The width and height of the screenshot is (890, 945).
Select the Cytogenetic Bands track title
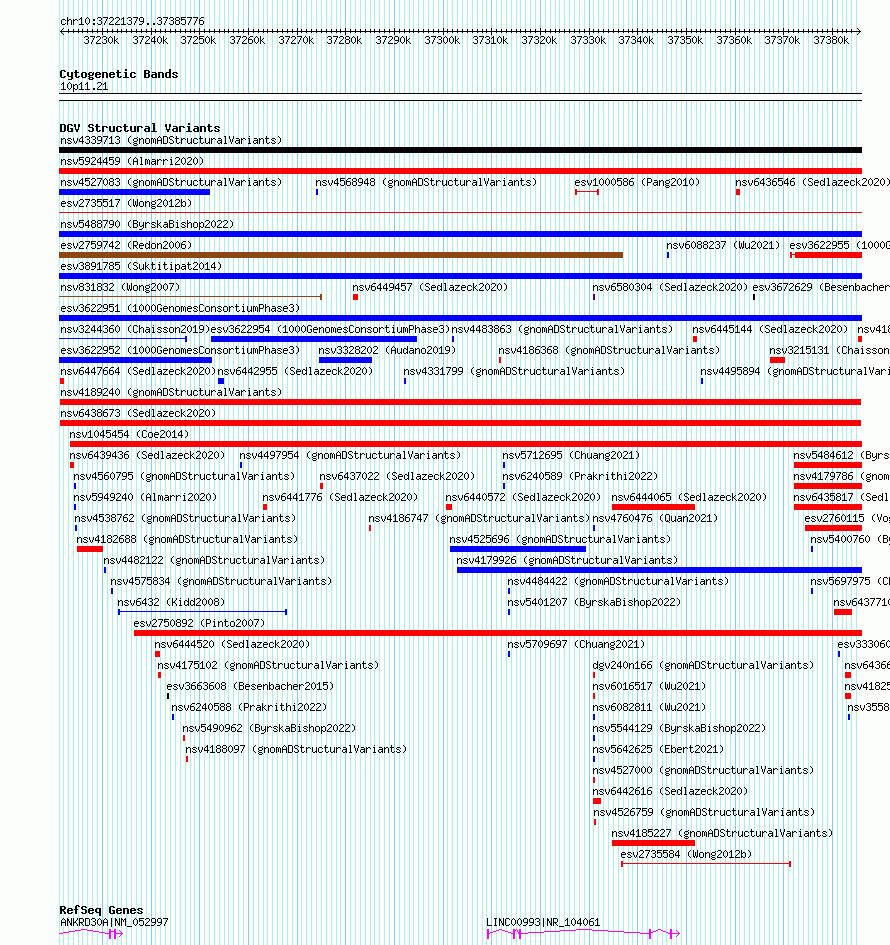tap(119, 74)
